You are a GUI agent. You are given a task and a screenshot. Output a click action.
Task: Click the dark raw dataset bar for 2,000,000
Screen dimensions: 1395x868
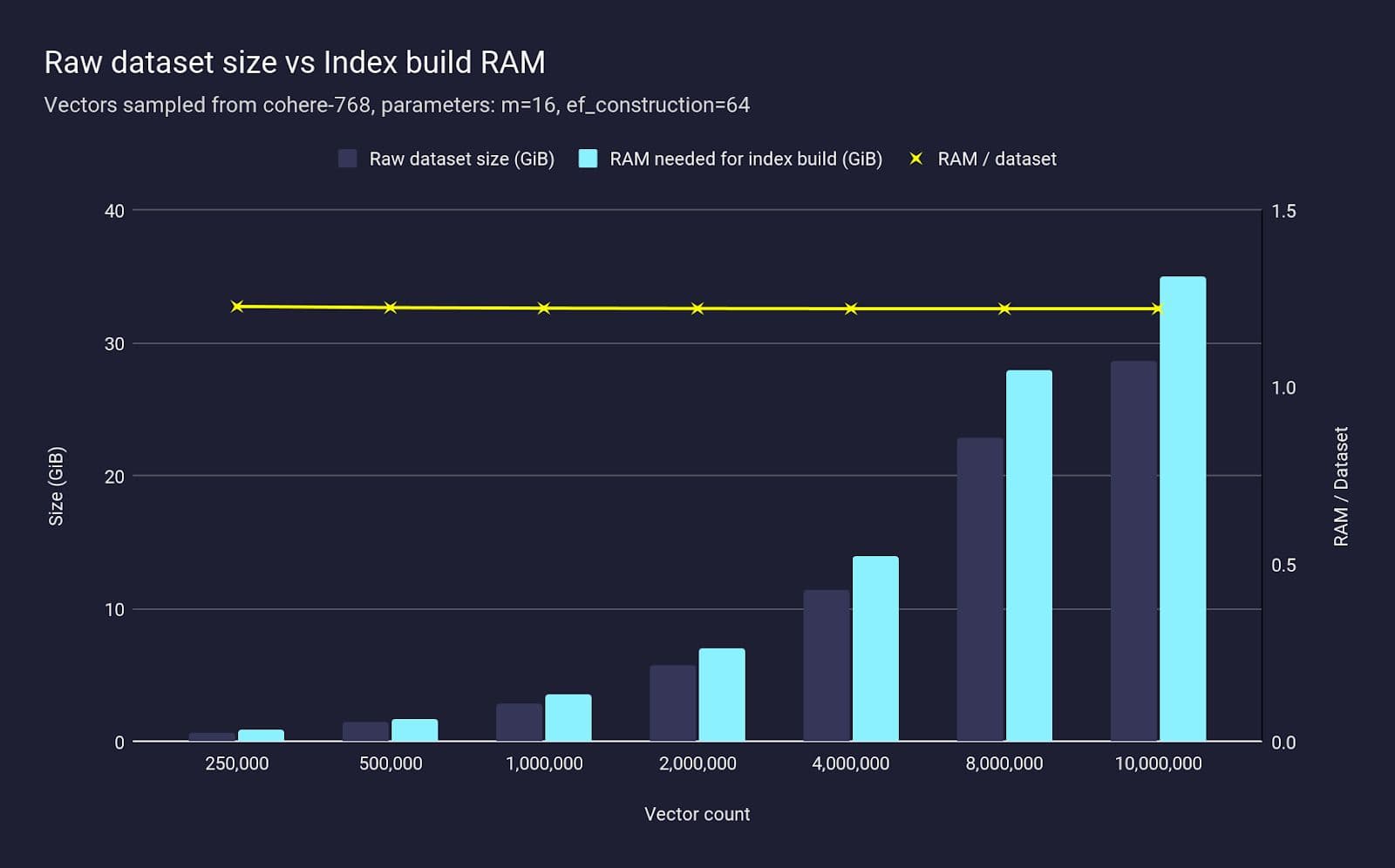(673, 703)
